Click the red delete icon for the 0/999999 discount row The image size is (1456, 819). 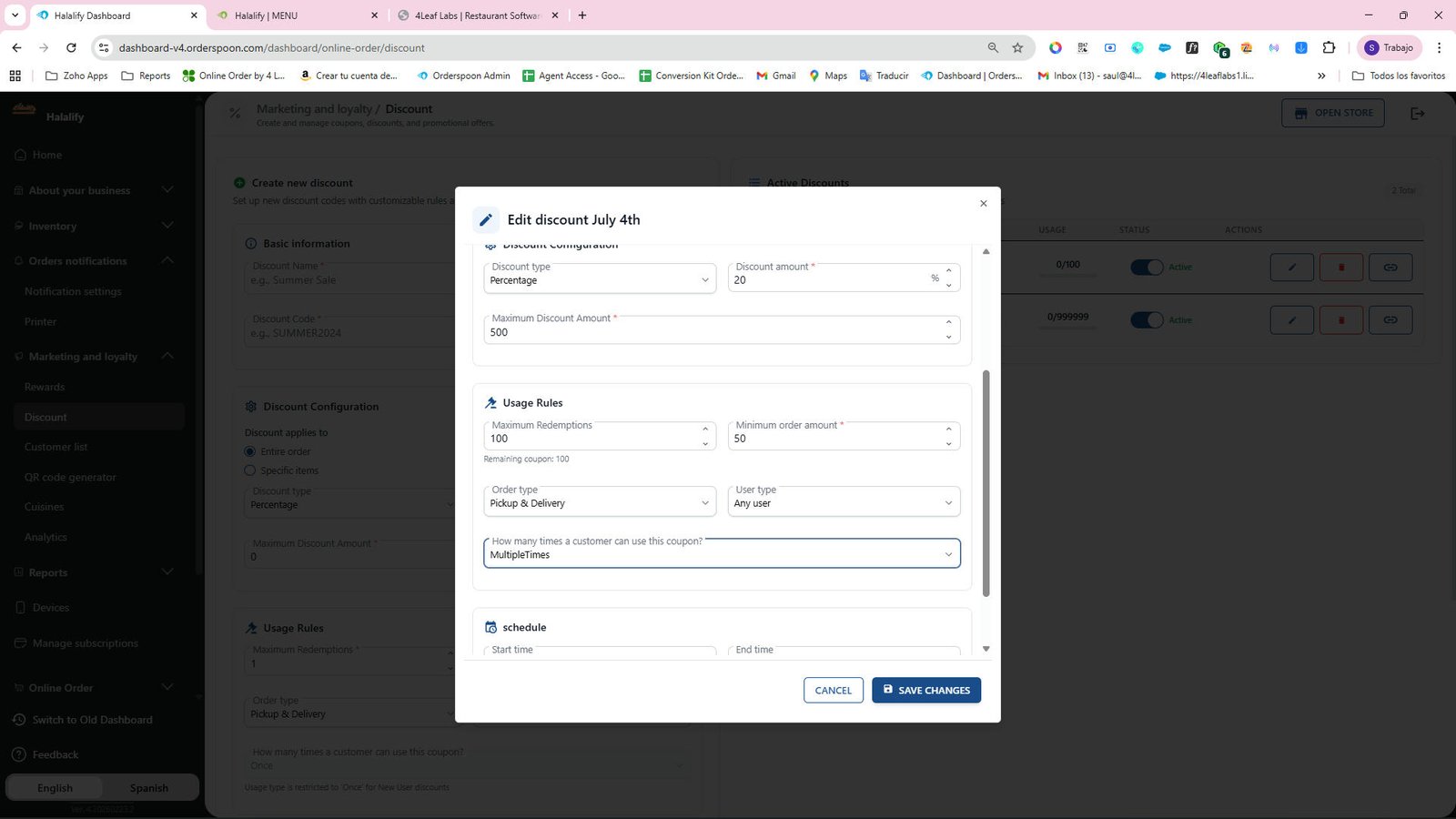tap(1341, 320)
